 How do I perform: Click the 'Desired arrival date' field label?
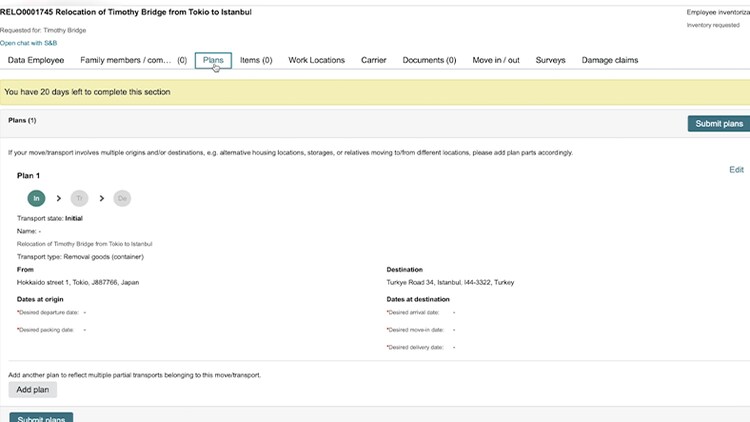coord(413,312)
